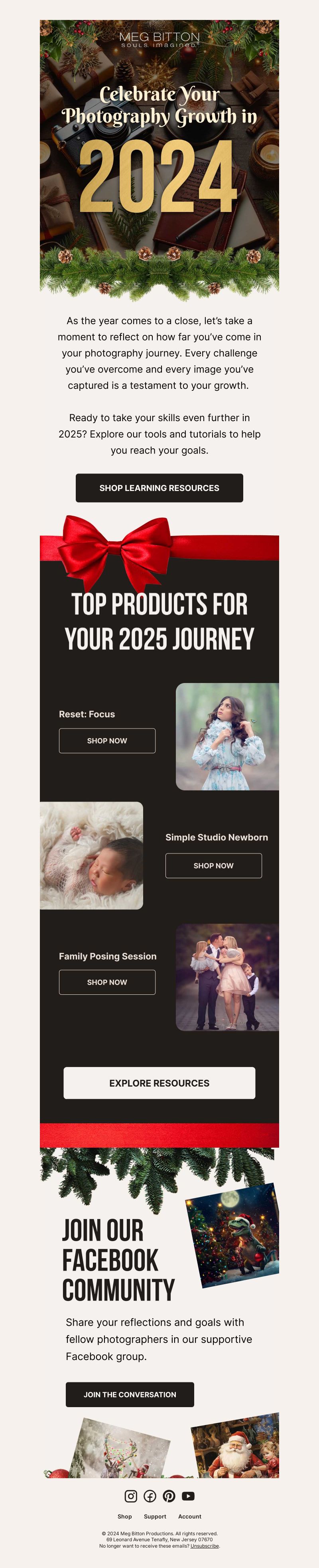
Task: Open the Facebook icon in the footer
Action: (x=150, y=1496)
